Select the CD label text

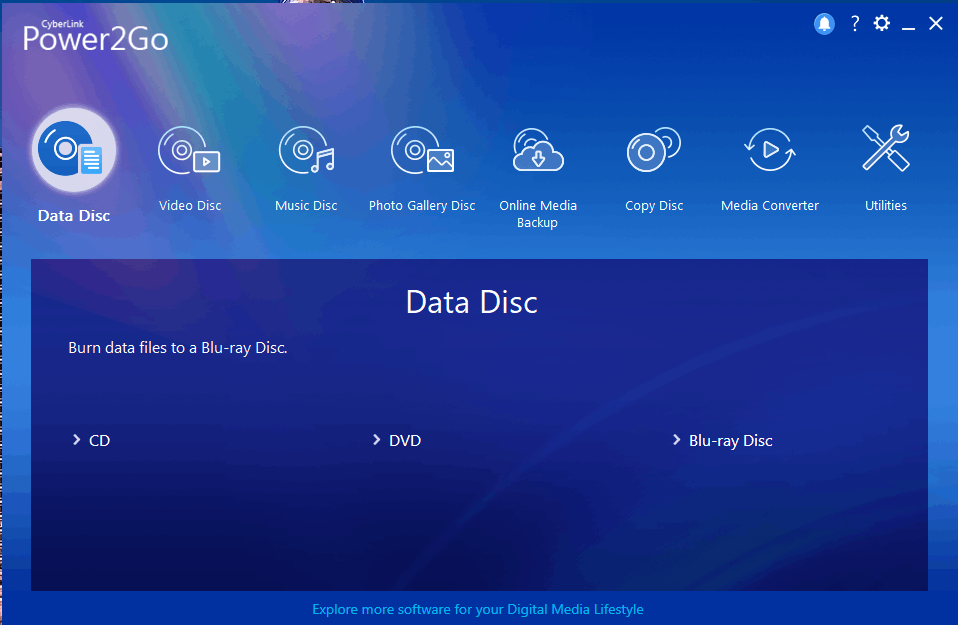click(x=99, y=440)
